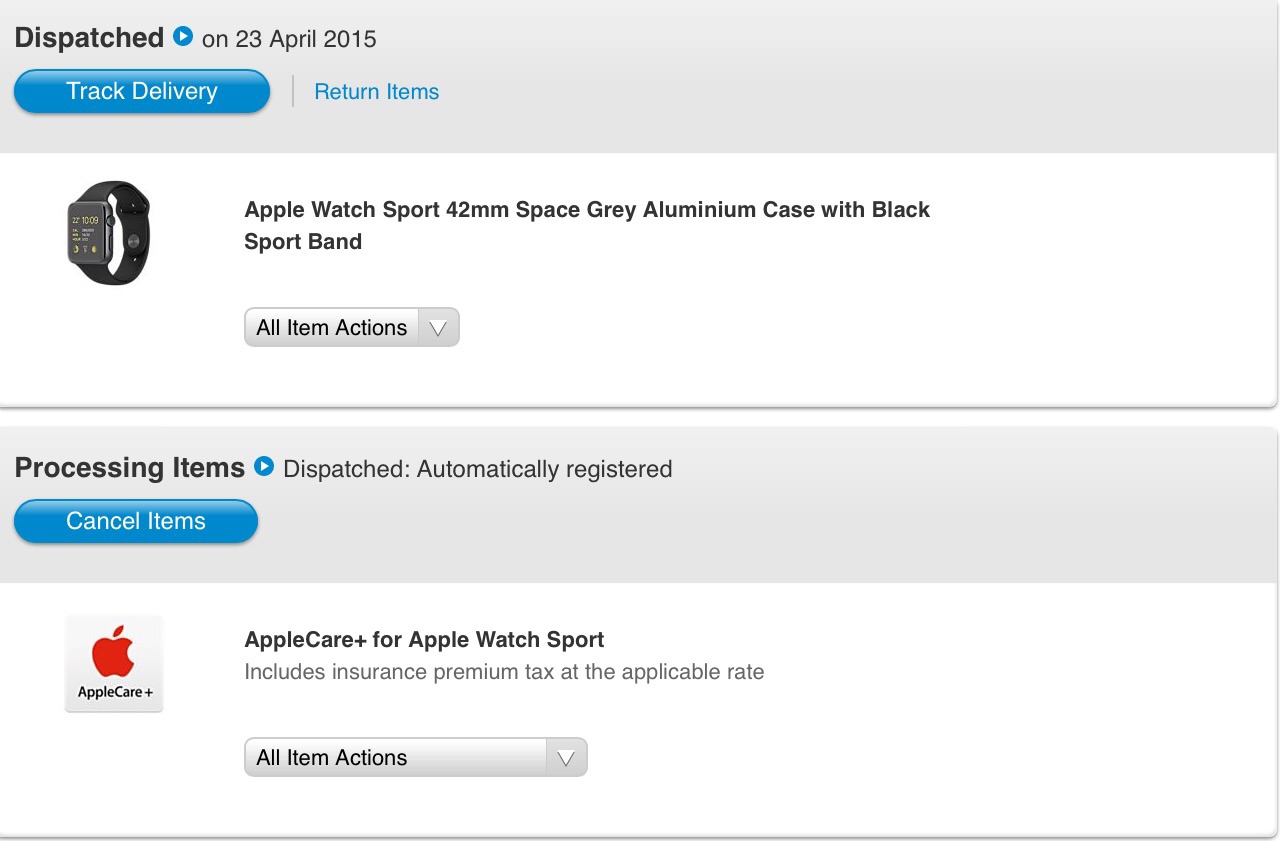Open the Return Items link
Image resolution: width=1280 pixels, height=841 pixels.
[x=377, y=92]
